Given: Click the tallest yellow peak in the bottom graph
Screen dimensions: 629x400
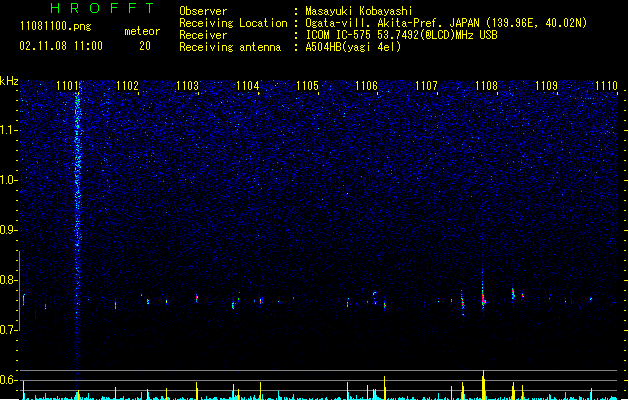Looking at the screenshot, I should pos(483,385).
